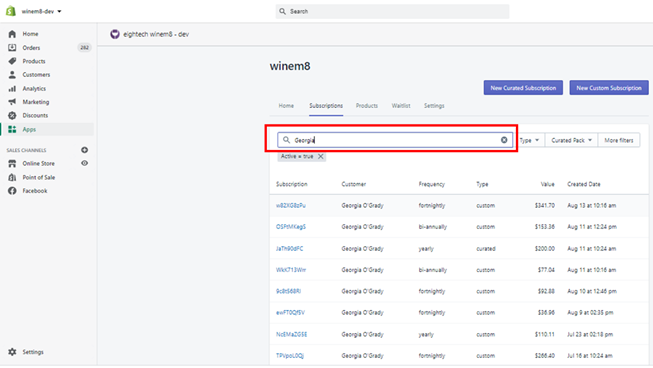Go to Marketing in the sidebar

pos(36,102)
